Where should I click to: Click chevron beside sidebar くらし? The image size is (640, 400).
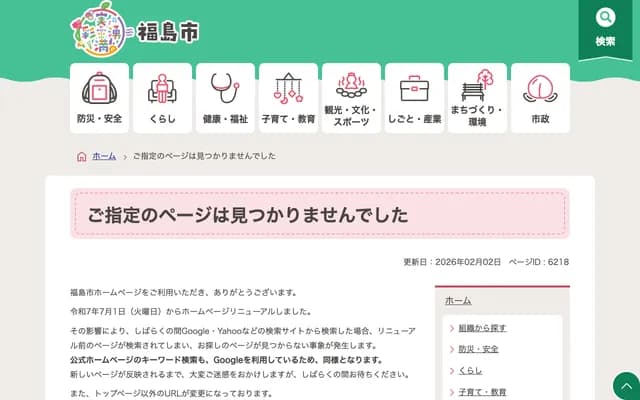(x=452, y=371)
